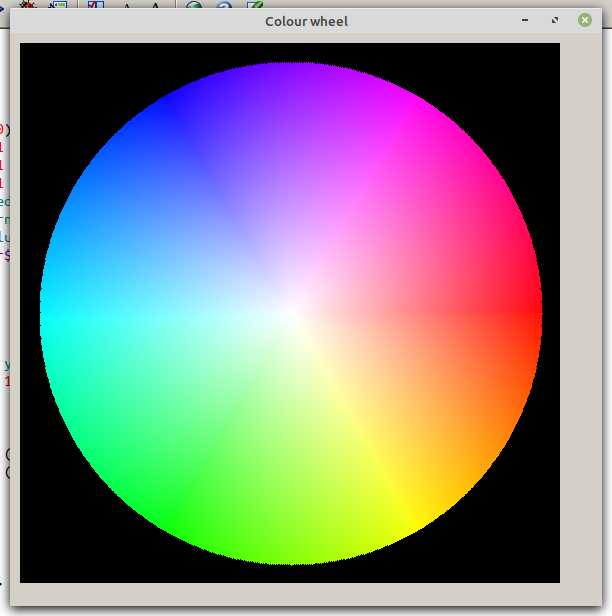Pick violet at the top of the wheel
The image size is (612, 616).
pyautogui.click(x=291, y=78)
